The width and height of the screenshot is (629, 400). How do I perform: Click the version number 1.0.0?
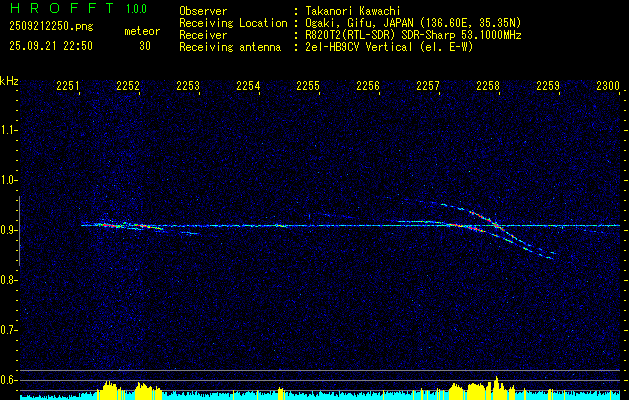pos(136,8)
